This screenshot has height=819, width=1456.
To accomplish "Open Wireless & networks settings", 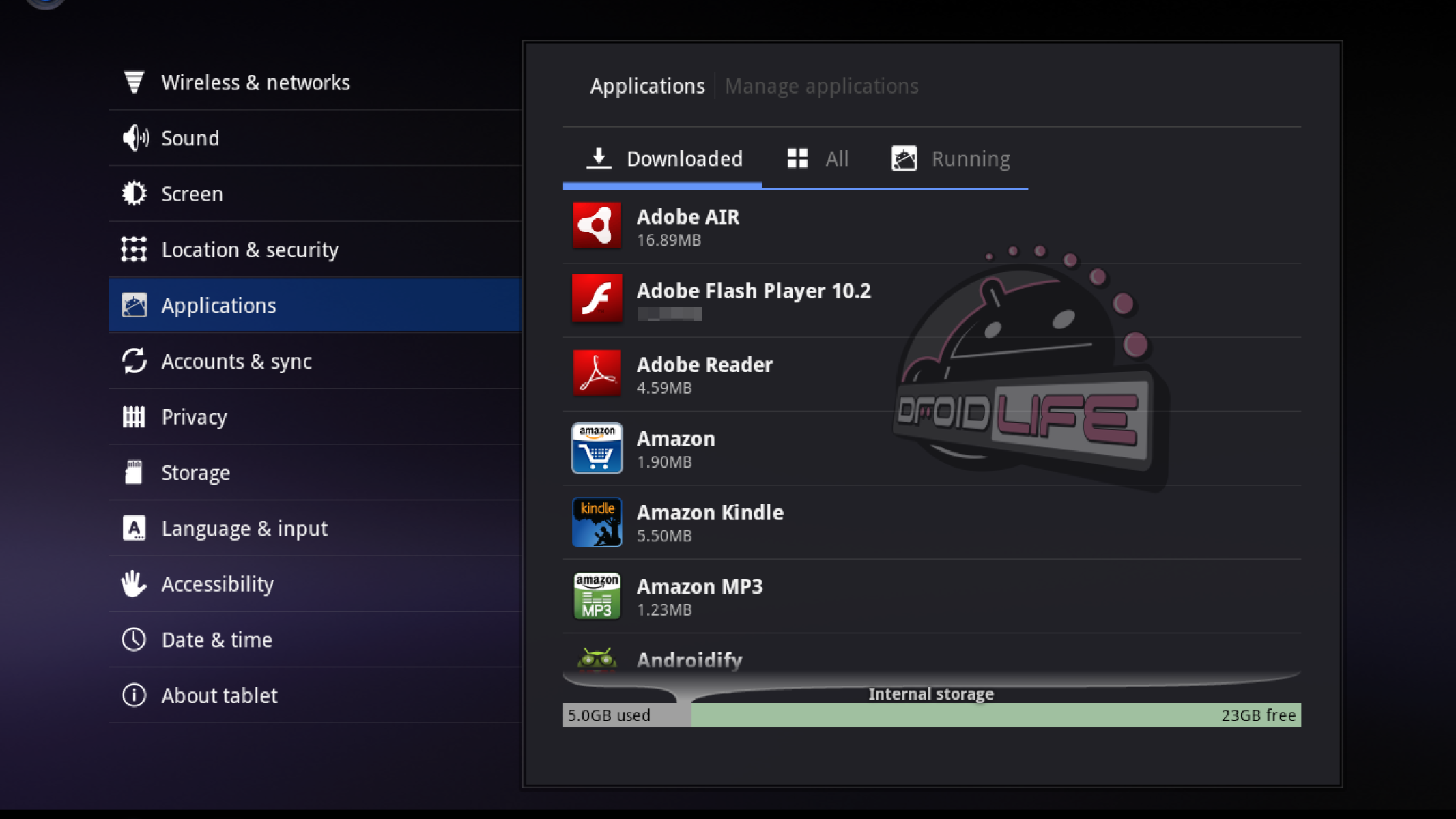I will click(x=255, y=83).
